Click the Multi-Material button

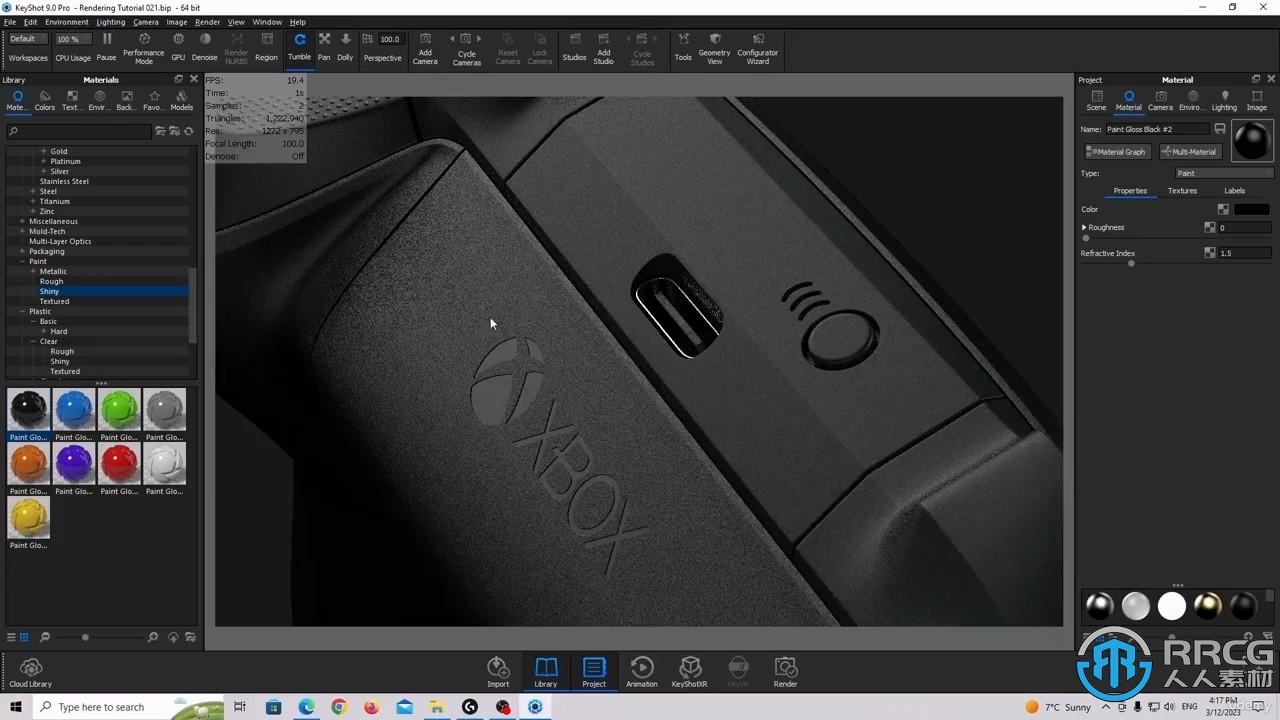click(x=1190, y=152)
